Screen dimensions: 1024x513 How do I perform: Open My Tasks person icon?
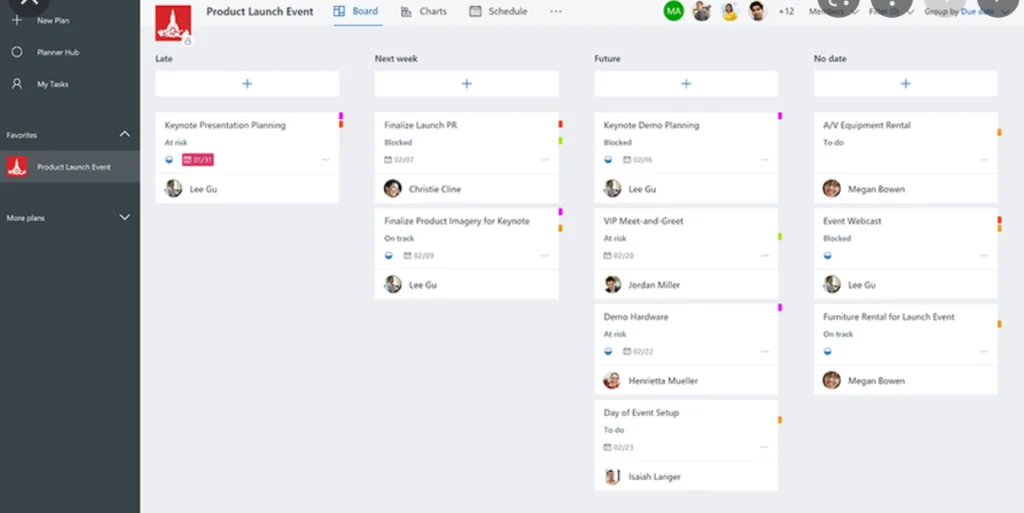17,84
